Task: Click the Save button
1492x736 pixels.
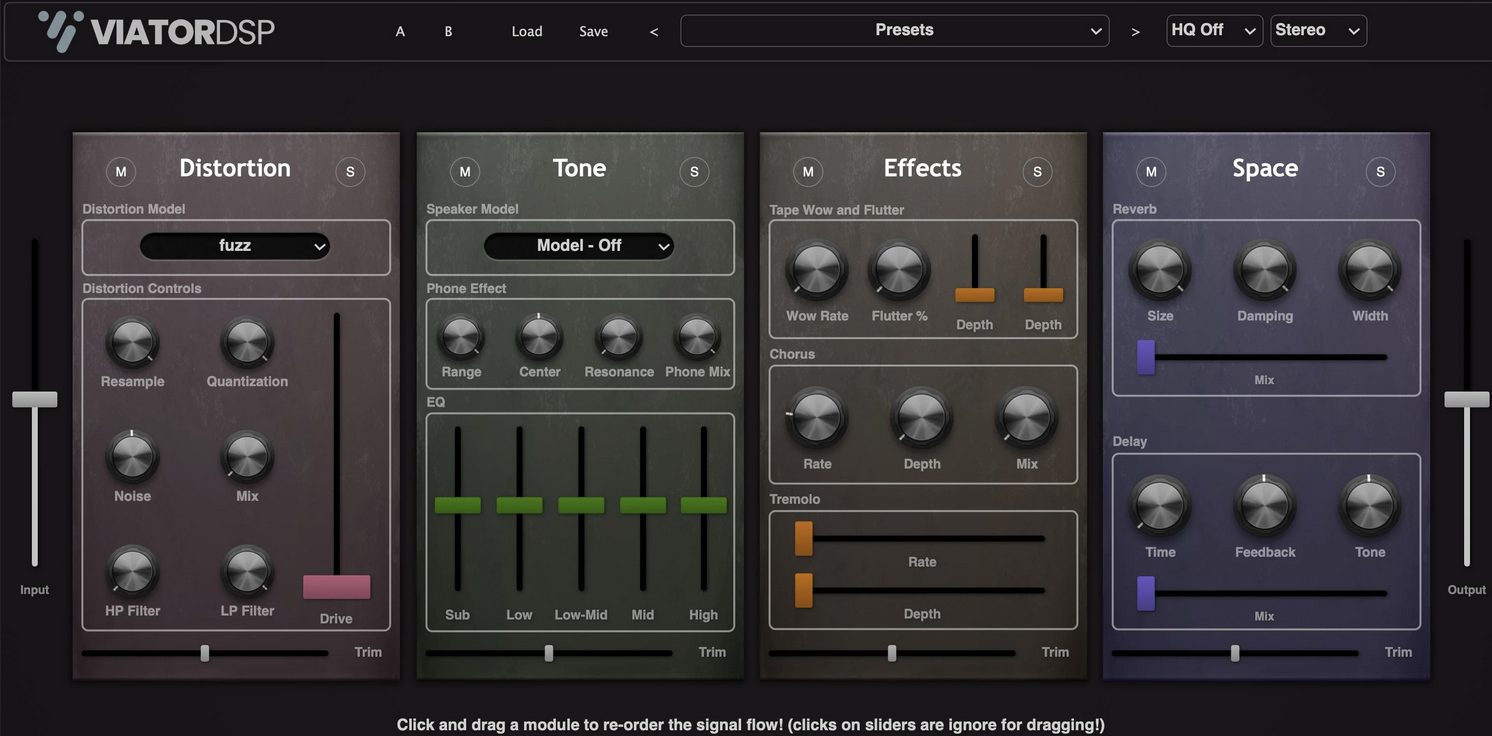Action: pyautogui.click(x=593, y=31)
